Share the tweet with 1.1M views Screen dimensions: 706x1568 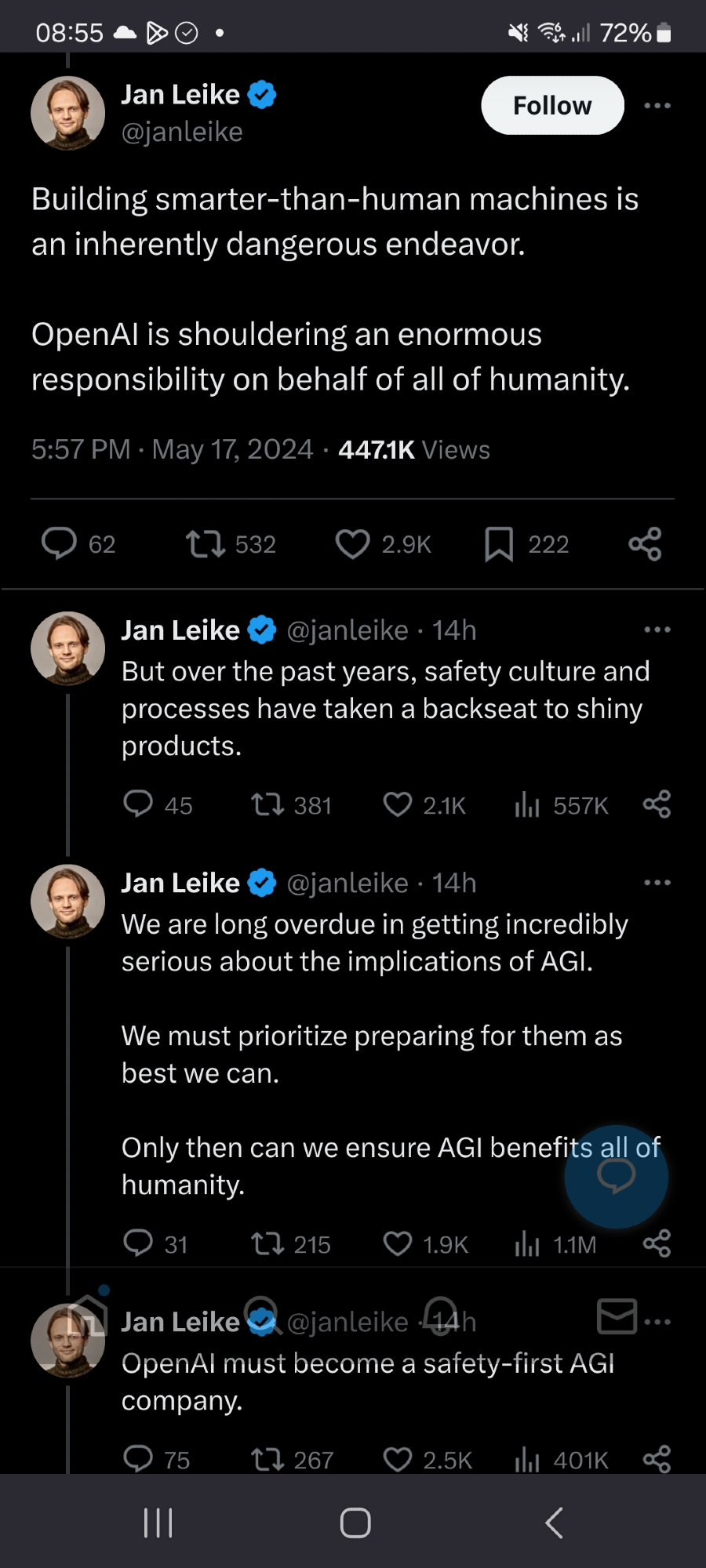click(x=657, y=1243)
